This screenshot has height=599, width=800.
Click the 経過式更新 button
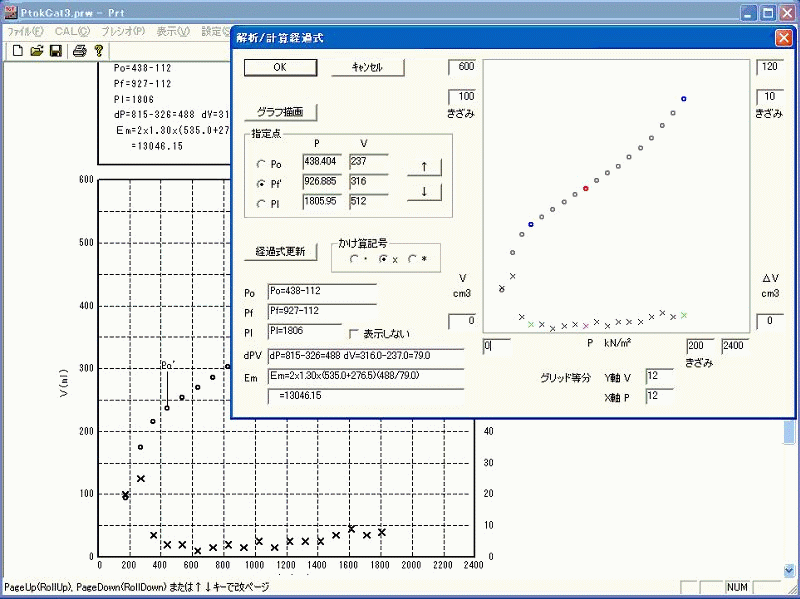[x=280, y=251]
